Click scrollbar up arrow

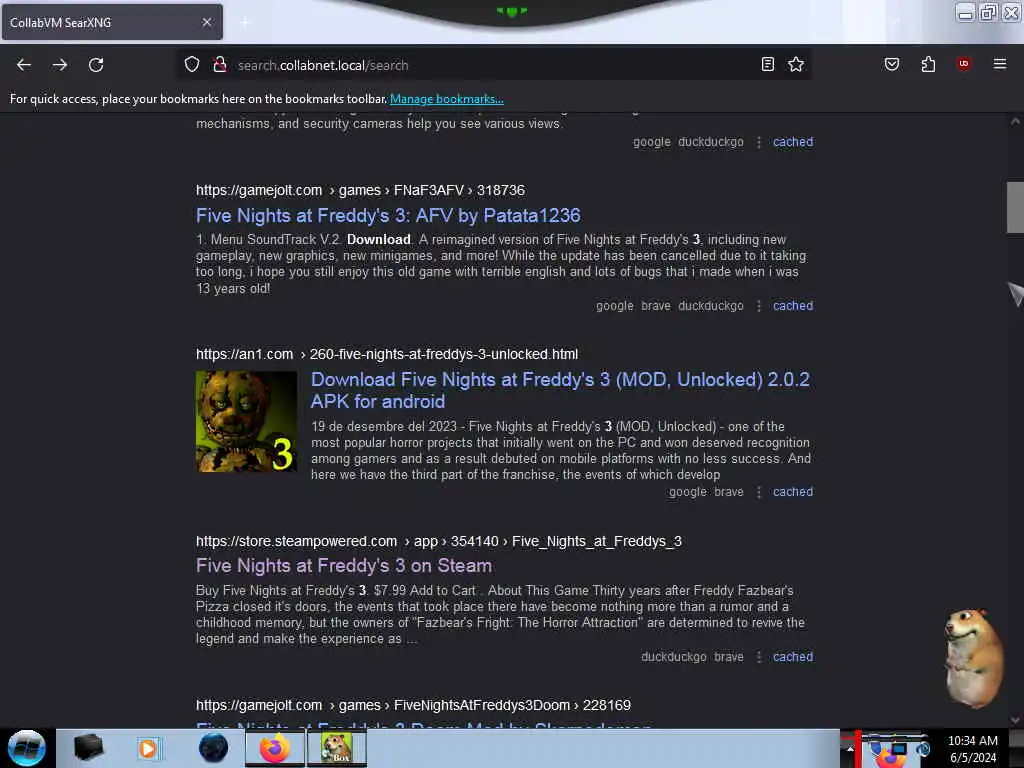pos(1015,121)
